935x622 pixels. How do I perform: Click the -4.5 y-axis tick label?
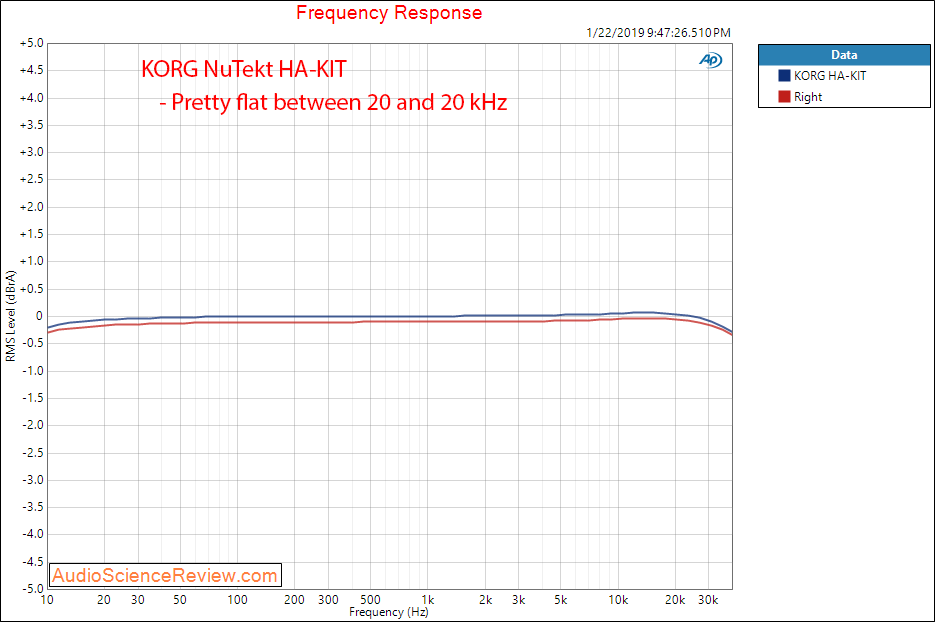point(33,562)
